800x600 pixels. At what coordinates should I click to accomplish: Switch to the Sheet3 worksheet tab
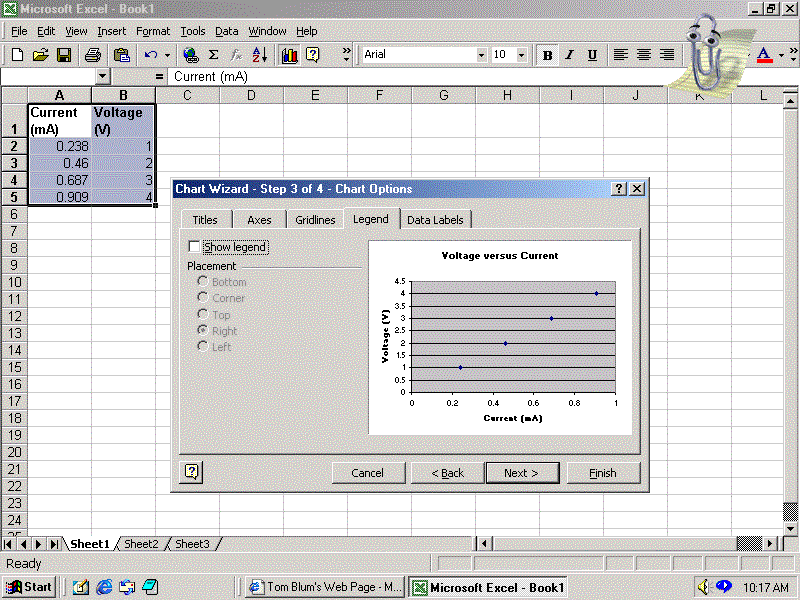point(192,544)
